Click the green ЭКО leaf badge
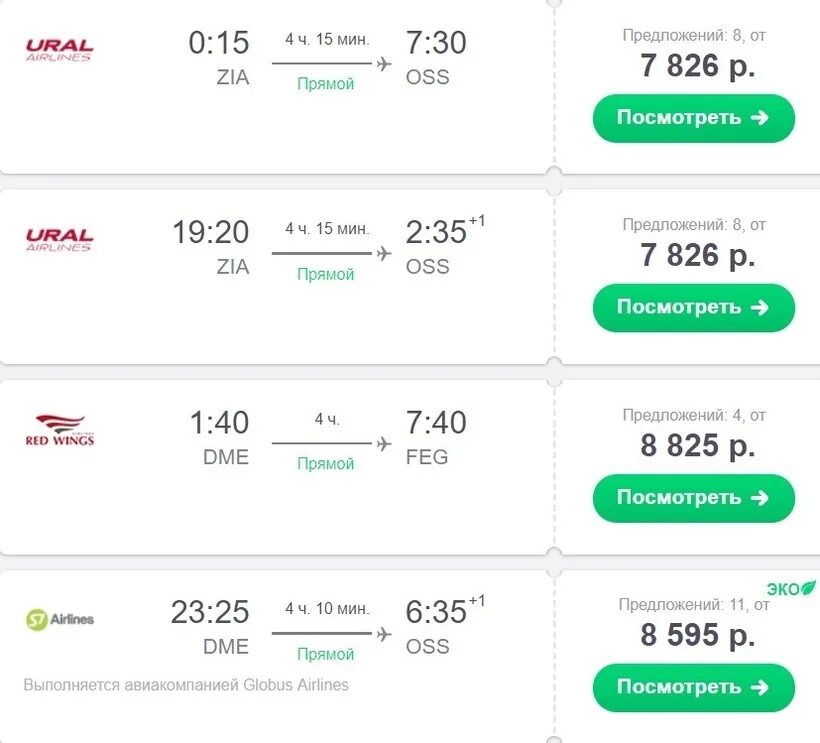Screen dimensions: 820x743 [x=791, y=589]
